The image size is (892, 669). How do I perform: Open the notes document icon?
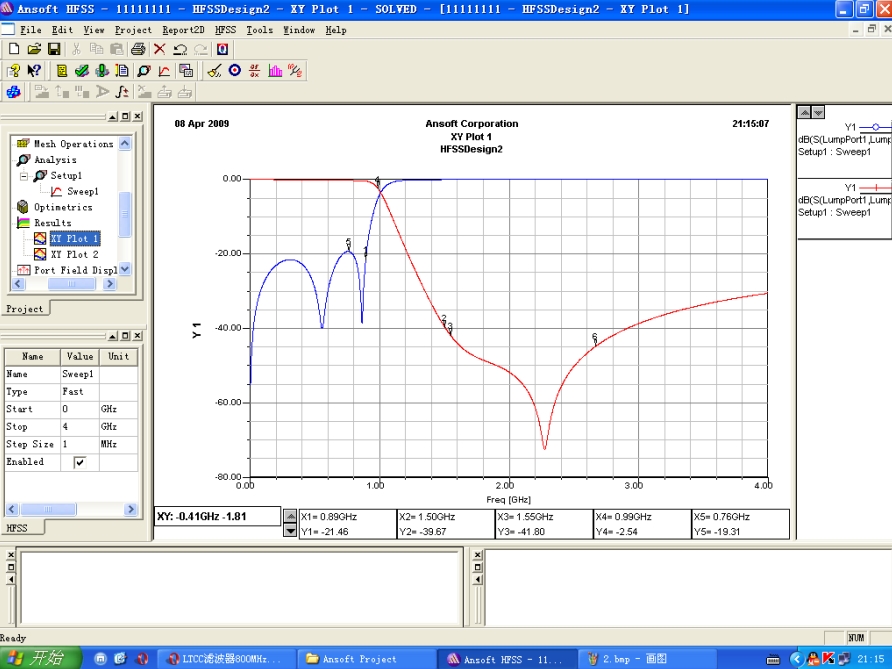(x=122, y=71)
